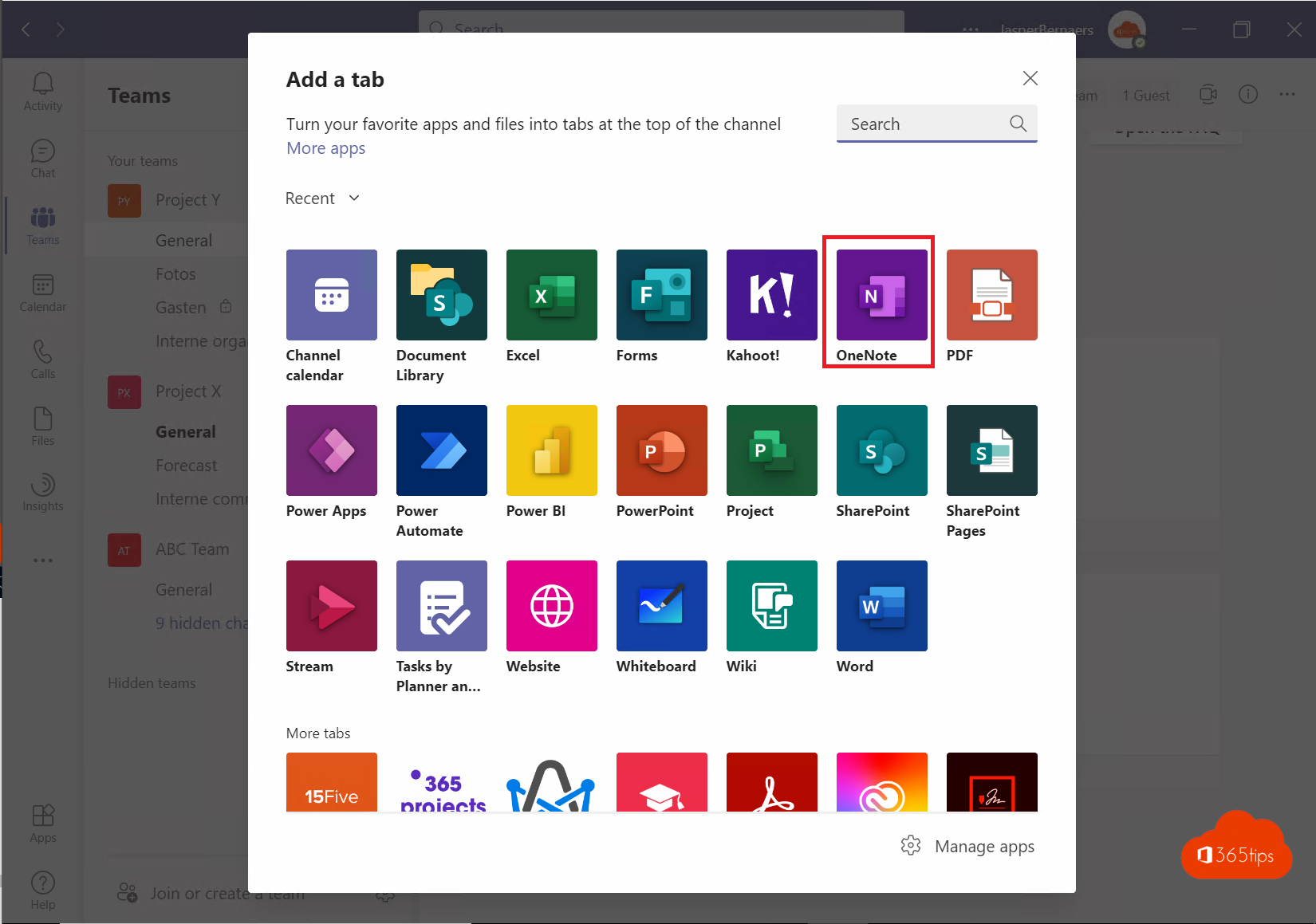
Task: Click the Meet video icon
Action: coord(1208,95)
